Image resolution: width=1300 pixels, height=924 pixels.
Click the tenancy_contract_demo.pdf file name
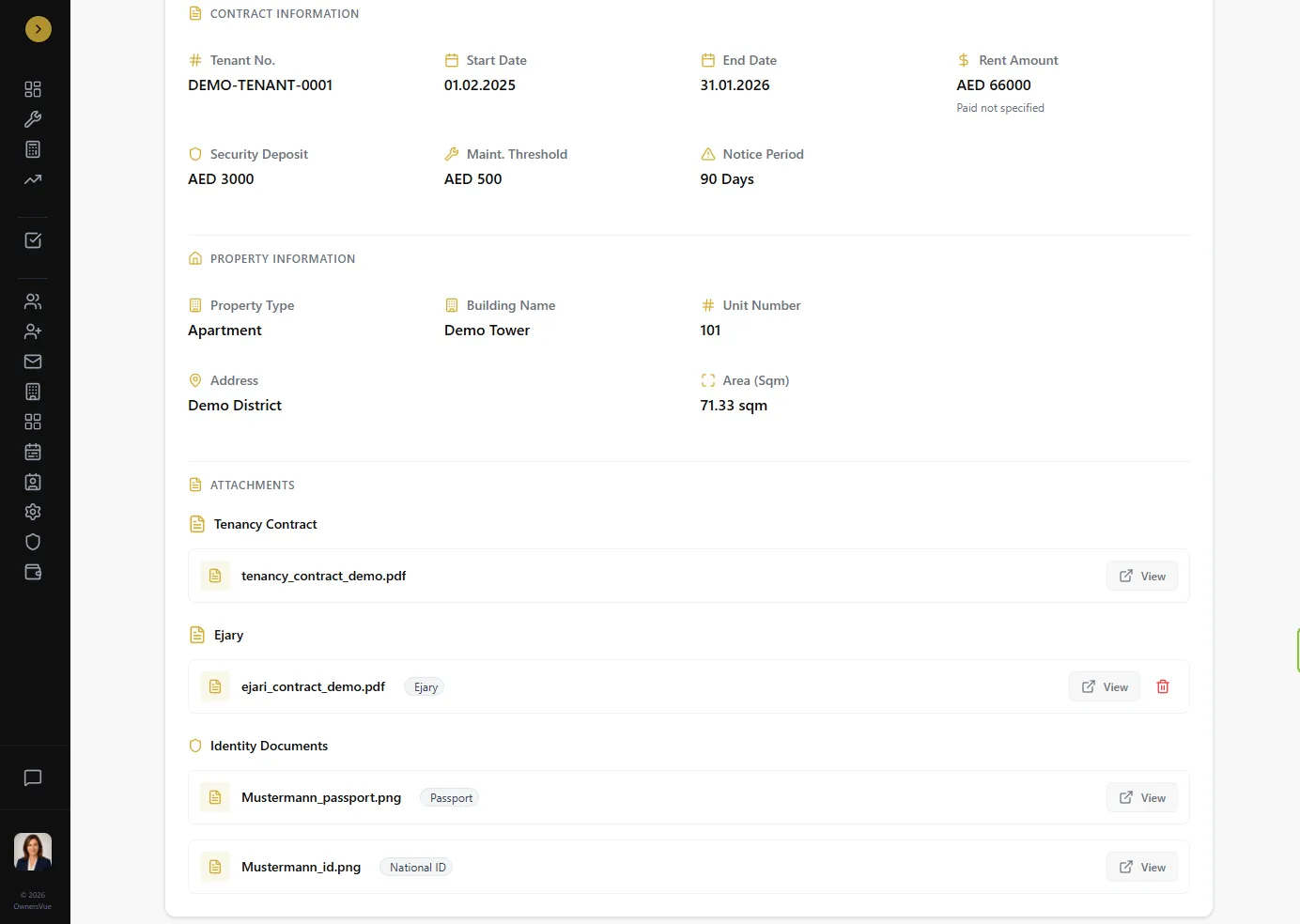click(323, 576)
